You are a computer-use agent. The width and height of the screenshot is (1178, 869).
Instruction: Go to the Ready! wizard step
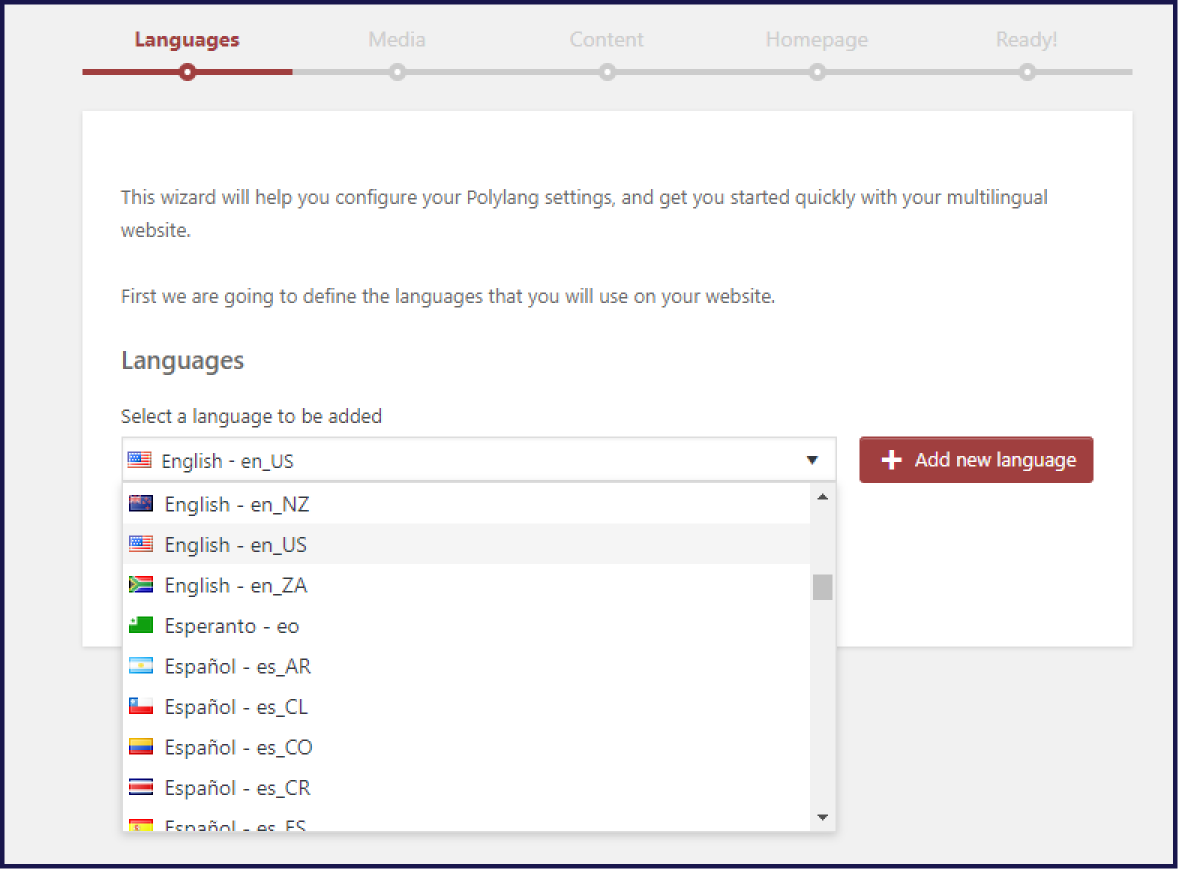pyautogui.click(x=1026, y=40)
